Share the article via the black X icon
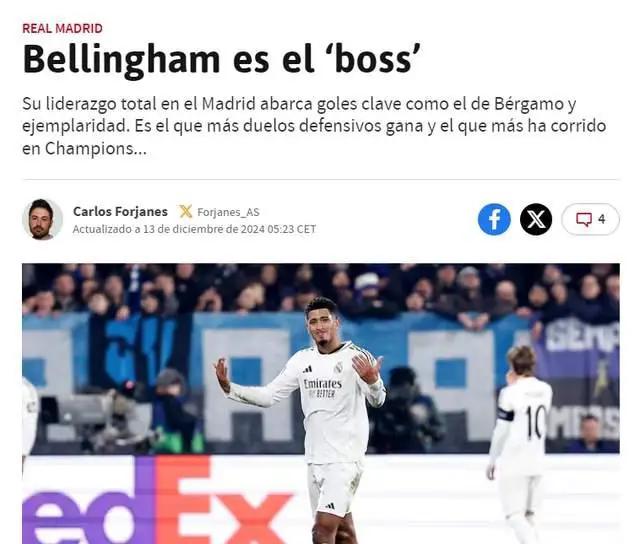 coord(536,219)
